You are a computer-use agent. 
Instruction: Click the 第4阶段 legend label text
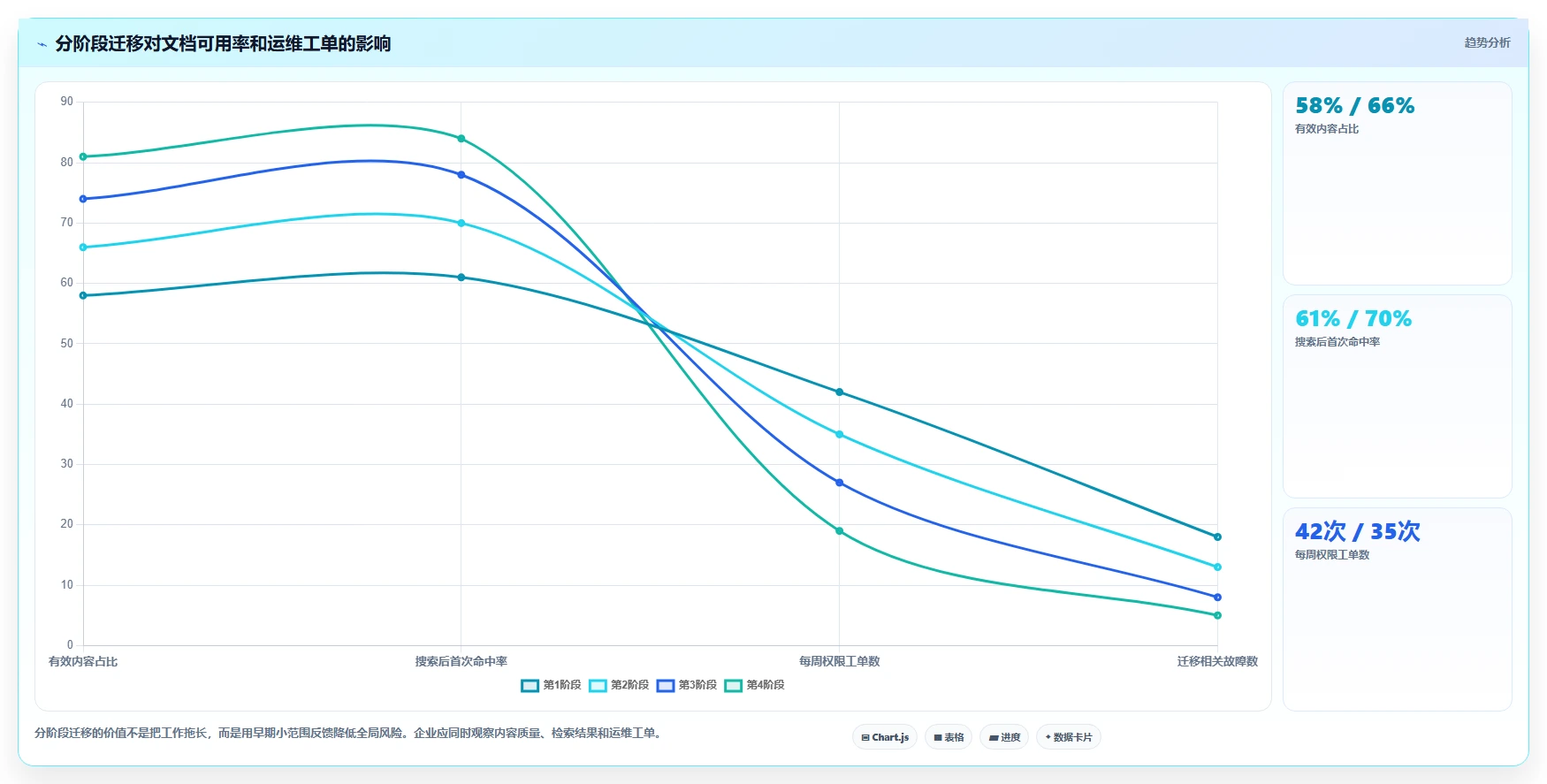[x=766, y=685]
